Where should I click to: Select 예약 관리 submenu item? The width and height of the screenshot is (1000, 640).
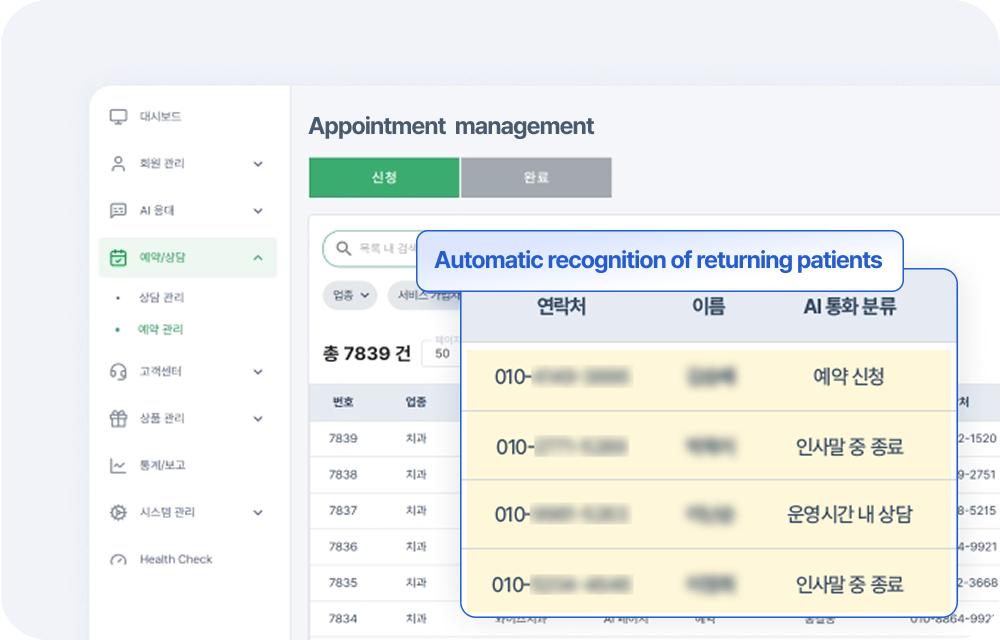pyautogui.click(x=161, y=329)
